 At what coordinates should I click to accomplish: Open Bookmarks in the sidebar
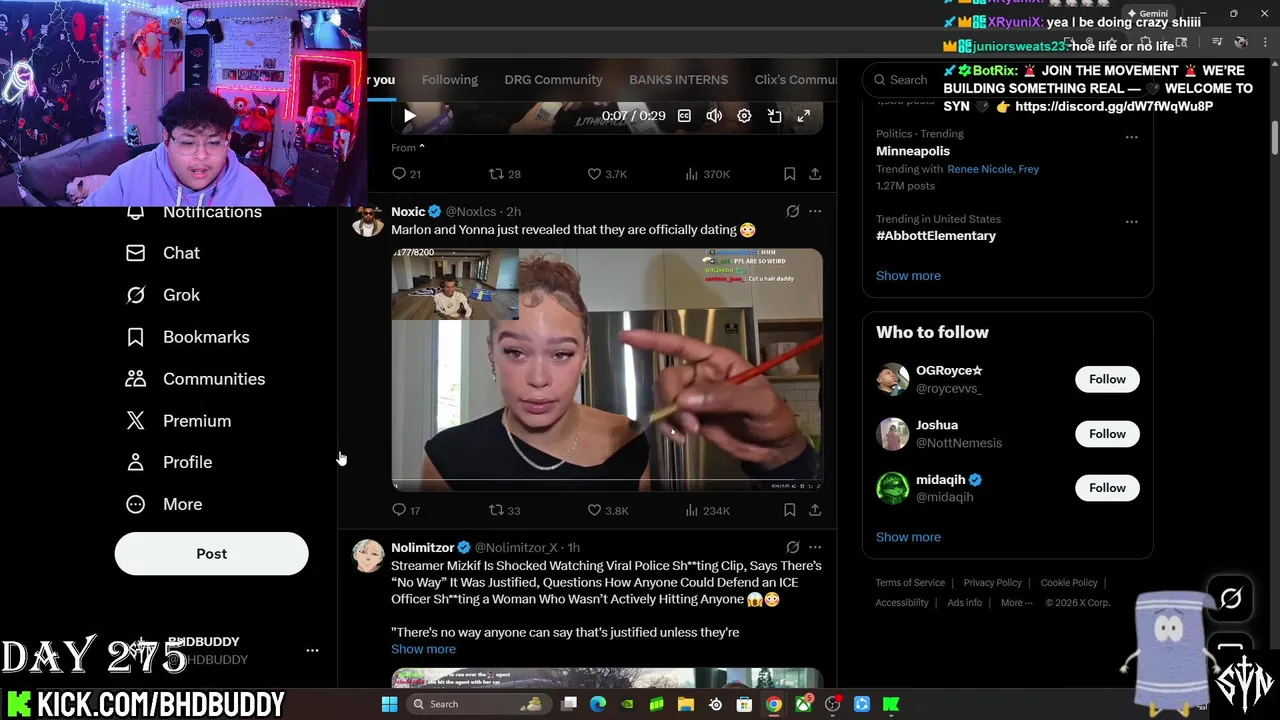click(x=187, y=337)
